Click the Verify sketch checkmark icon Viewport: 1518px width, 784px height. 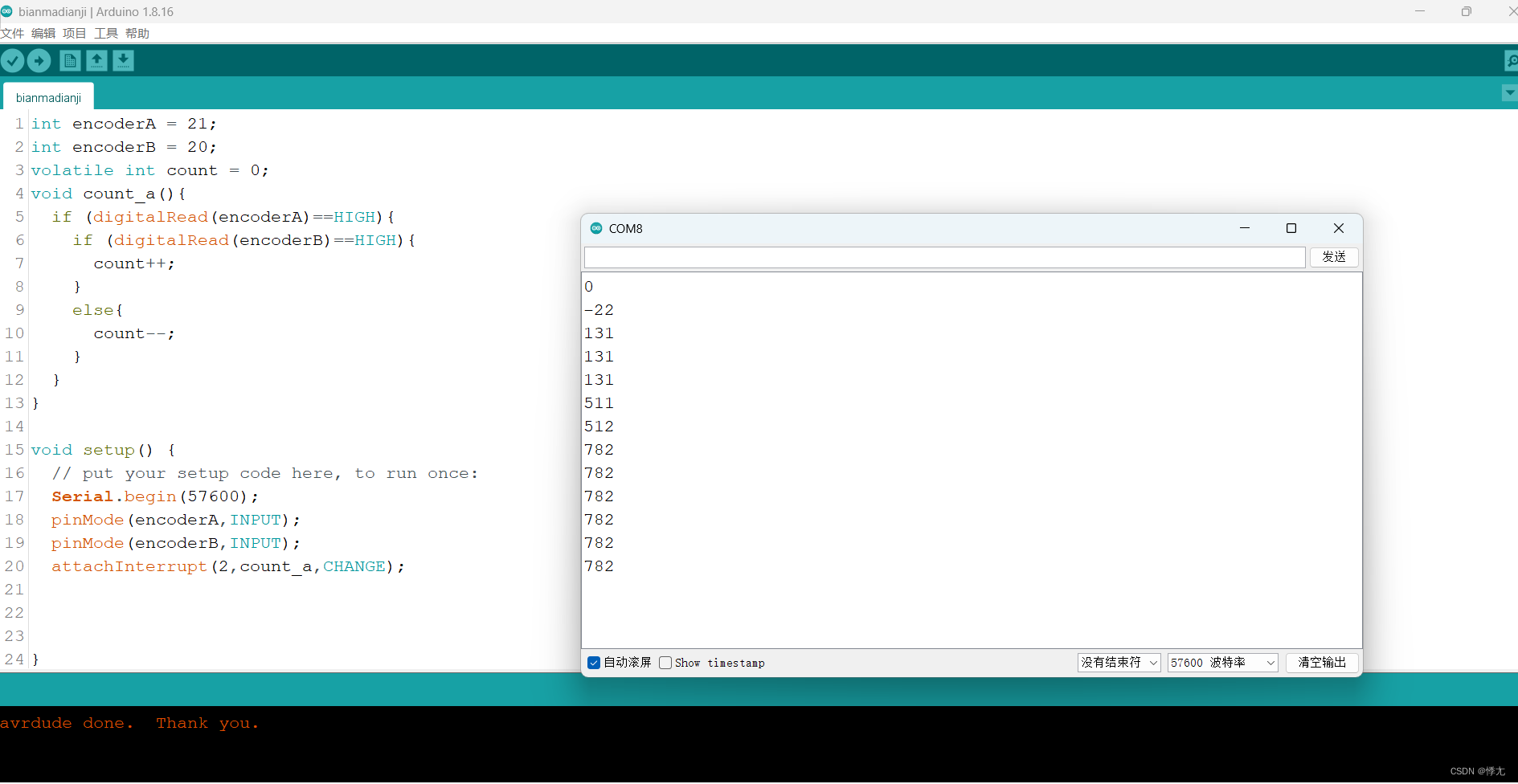pyautogui.click(x=12, y=60)
